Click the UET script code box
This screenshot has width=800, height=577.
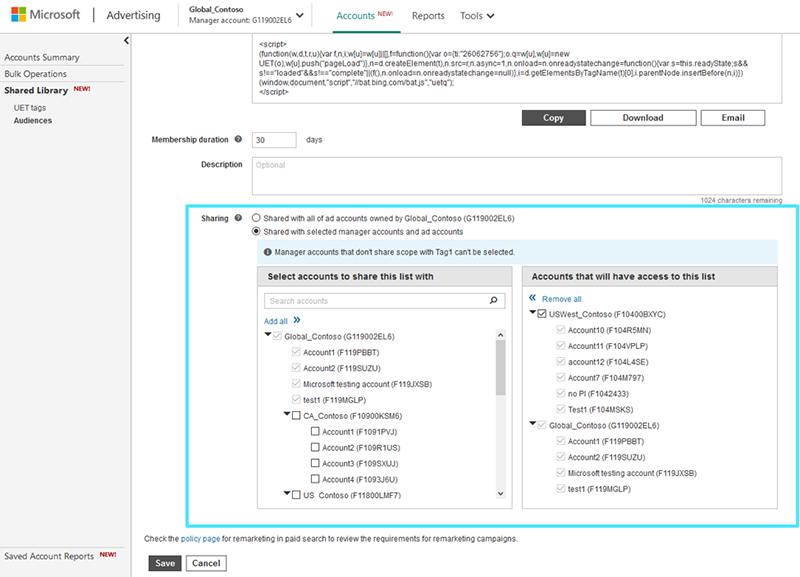pyautogui.click(x=517, y=68)
